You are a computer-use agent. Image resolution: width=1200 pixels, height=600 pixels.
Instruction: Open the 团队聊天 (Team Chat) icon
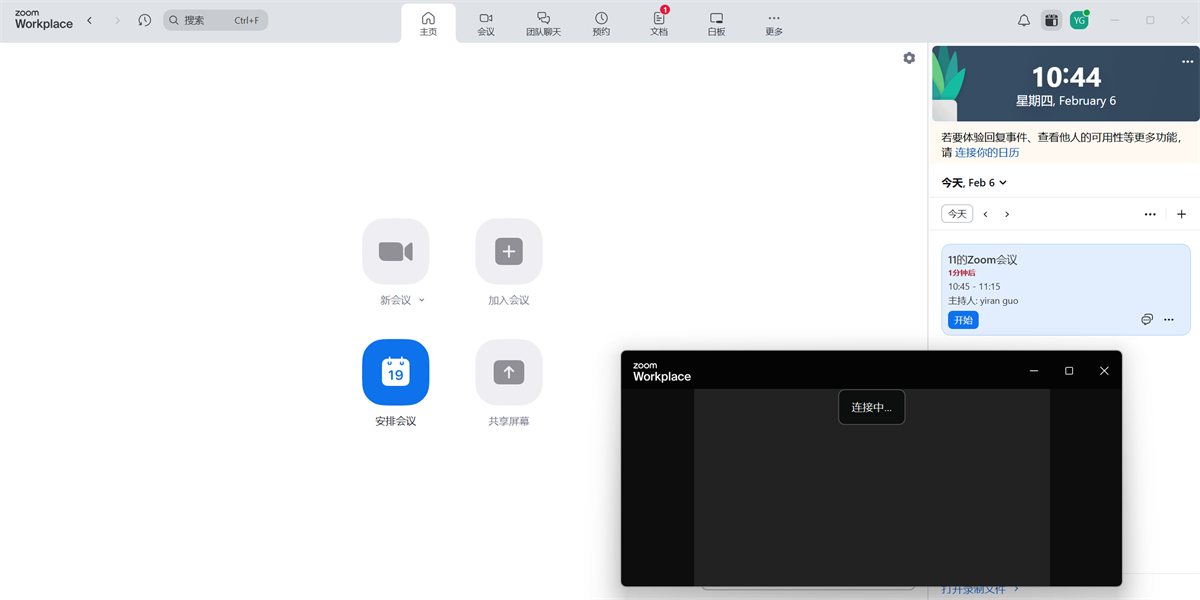(543, 22)
